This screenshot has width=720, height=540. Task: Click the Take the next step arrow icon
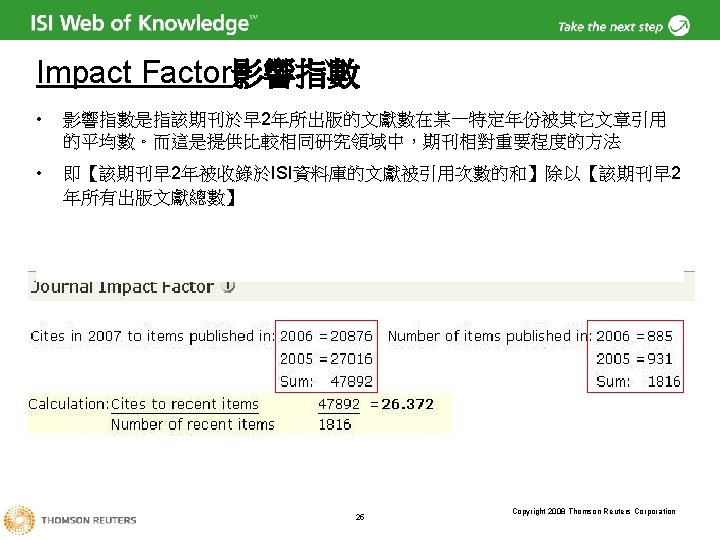[x=679, y=25]
